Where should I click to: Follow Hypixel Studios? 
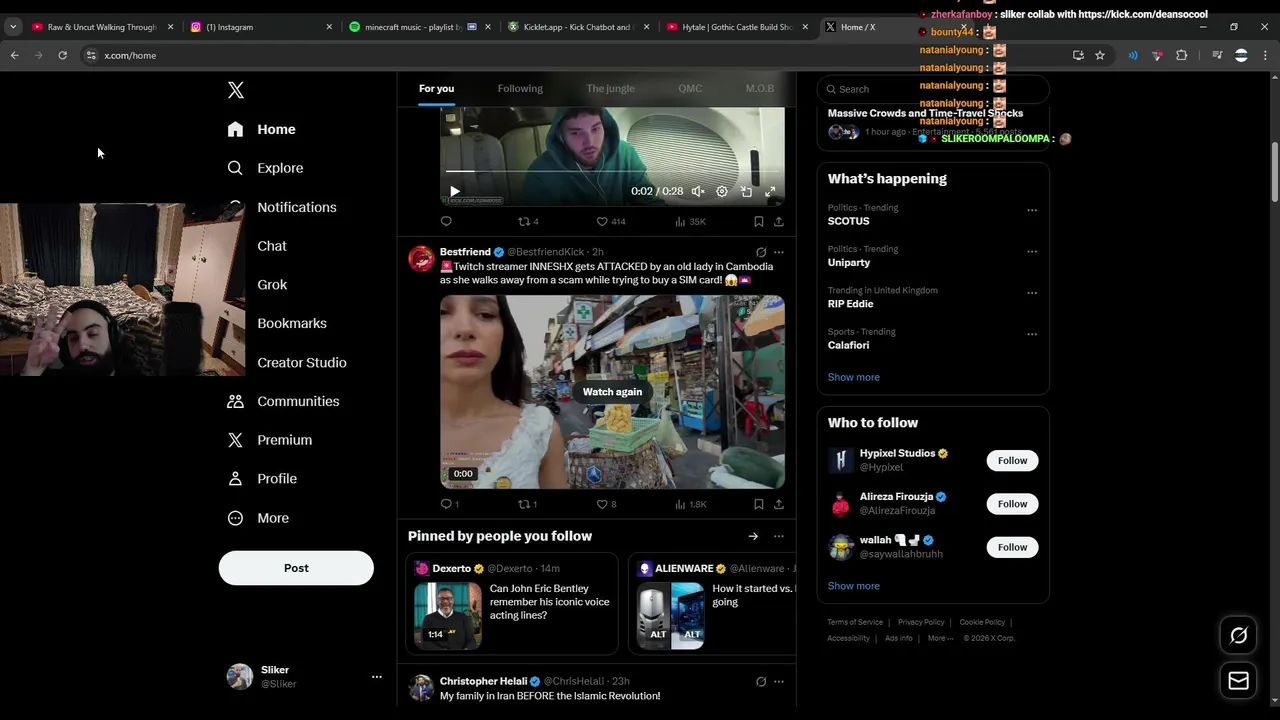(1012, 460)
